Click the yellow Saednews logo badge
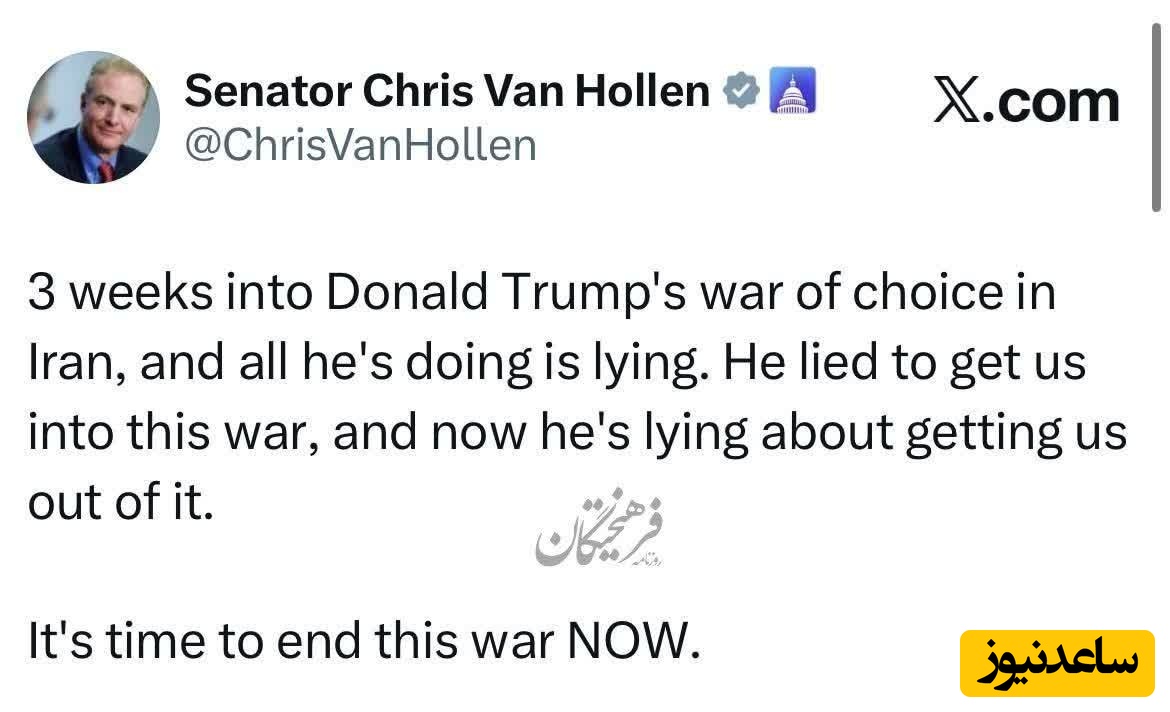 [x=1057, y=663]
